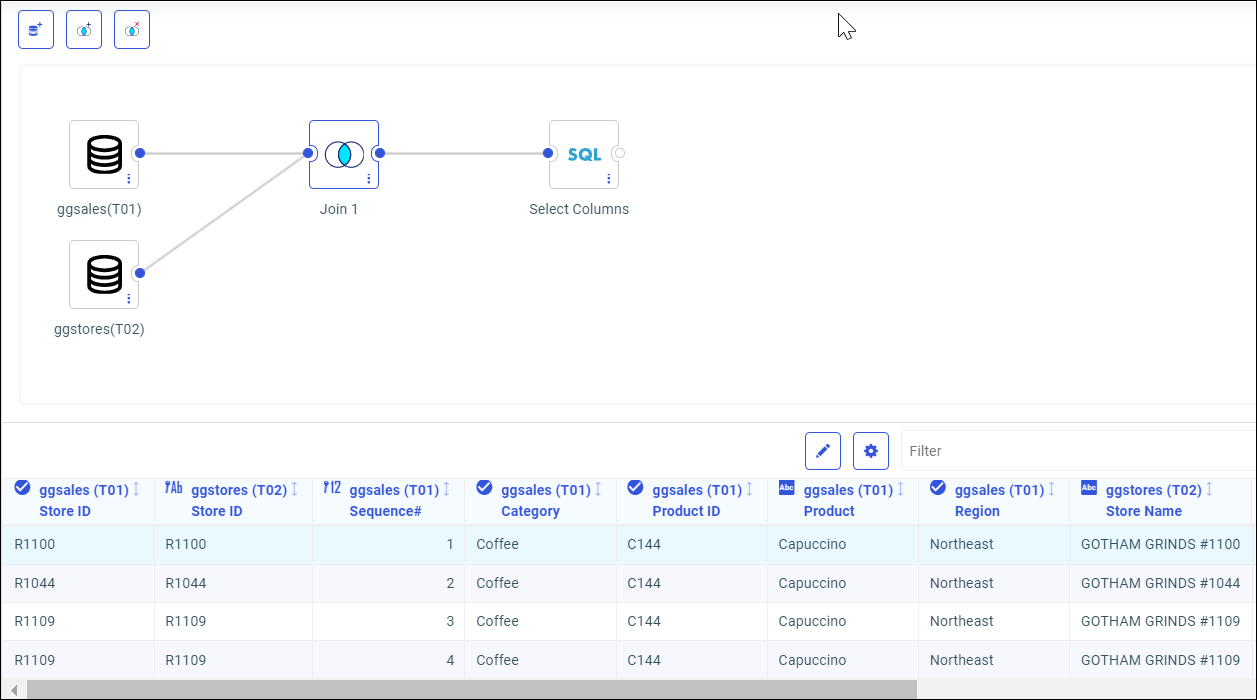The width and height of the screenshot is (1257, 700).
Task: Open the three-dot menu on the Join 1 node
Action: pos(369,179)
